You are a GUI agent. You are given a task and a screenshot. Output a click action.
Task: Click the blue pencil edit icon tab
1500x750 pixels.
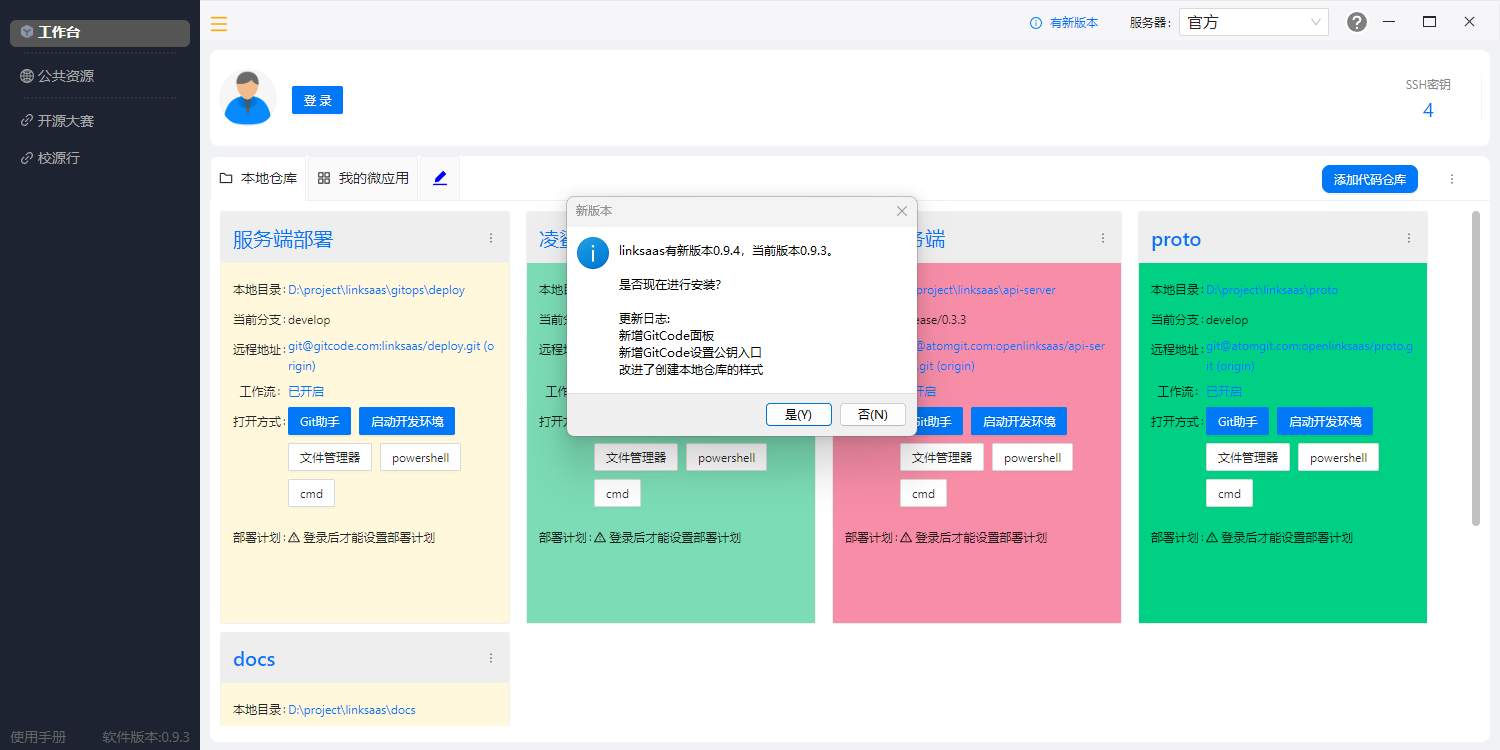440,178
